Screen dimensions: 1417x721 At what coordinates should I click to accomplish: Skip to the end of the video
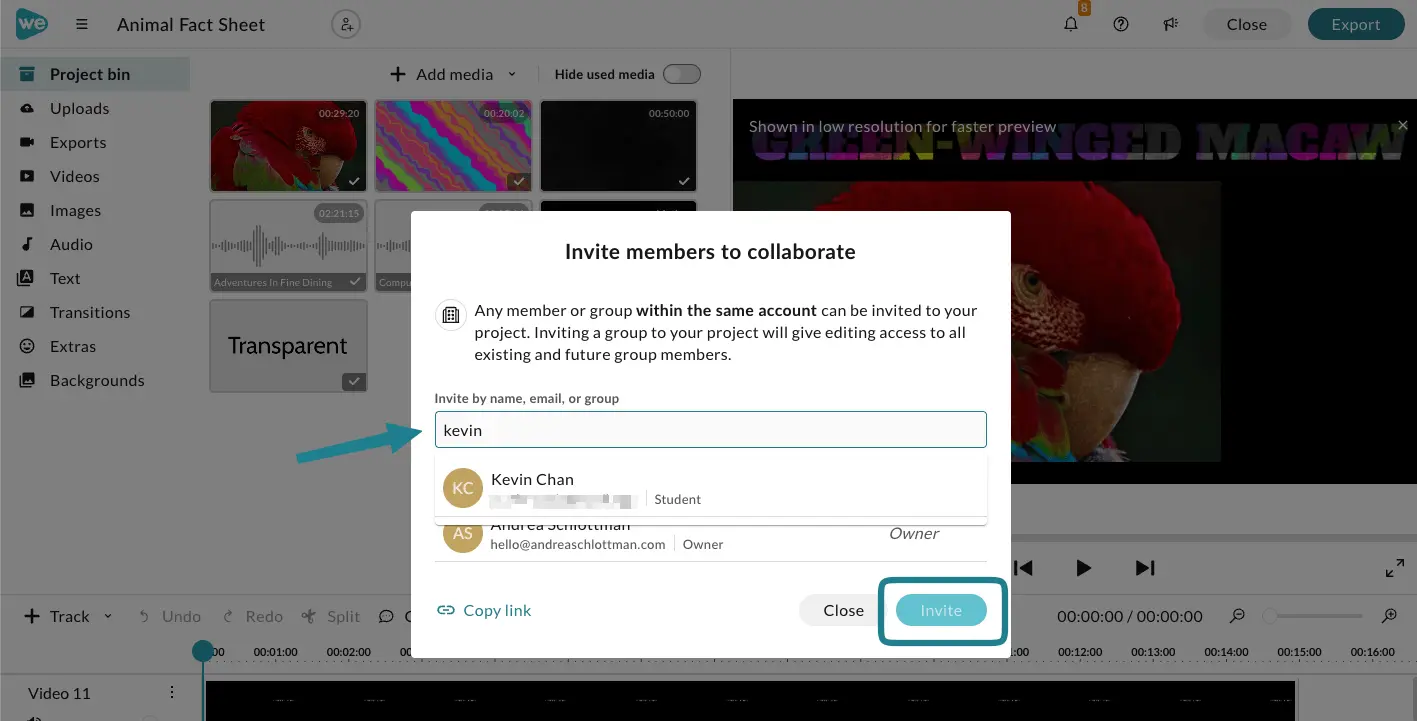1145,568
